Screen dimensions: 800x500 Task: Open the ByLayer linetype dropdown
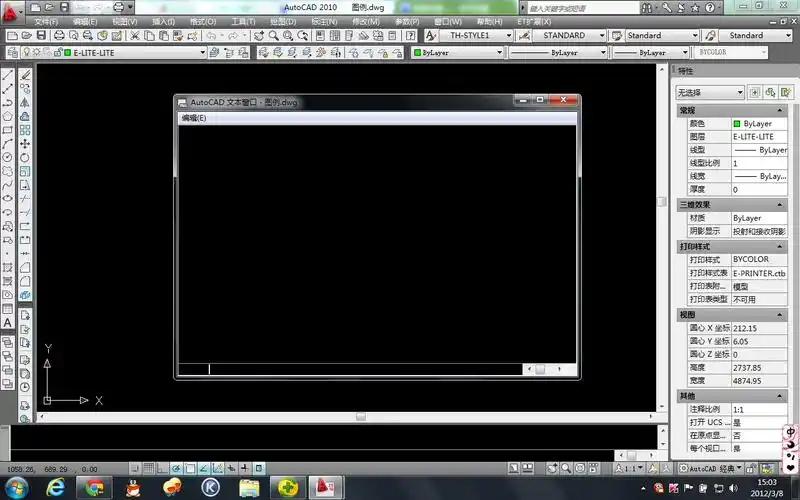coord(603,53)
